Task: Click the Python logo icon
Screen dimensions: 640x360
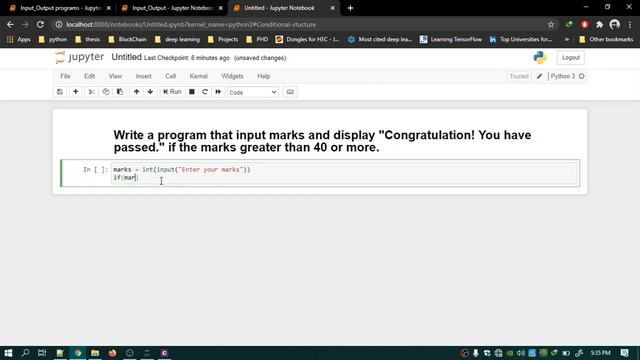Action: (540, 58)
